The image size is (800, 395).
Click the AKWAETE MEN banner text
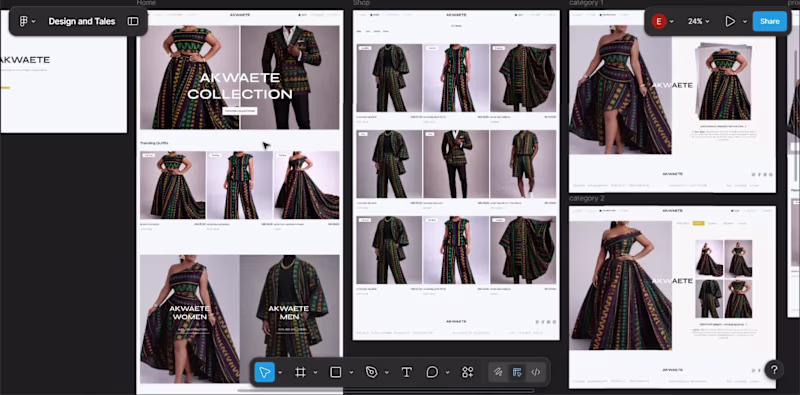point(289,312)
